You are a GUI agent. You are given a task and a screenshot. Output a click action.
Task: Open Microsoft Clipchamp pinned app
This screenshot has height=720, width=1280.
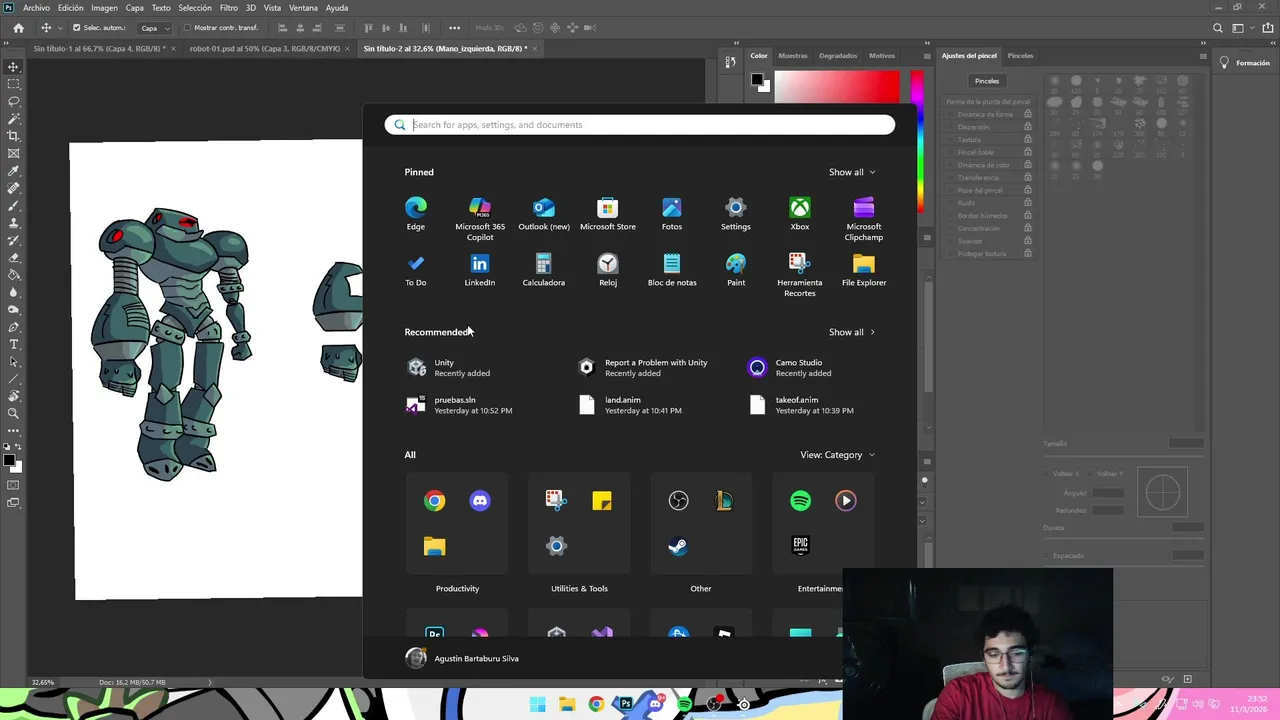tap(864, 219)
